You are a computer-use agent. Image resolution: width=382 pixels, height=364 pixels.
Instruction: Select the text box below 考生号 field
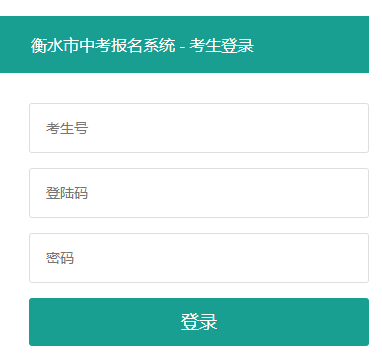tap(199, 193)
